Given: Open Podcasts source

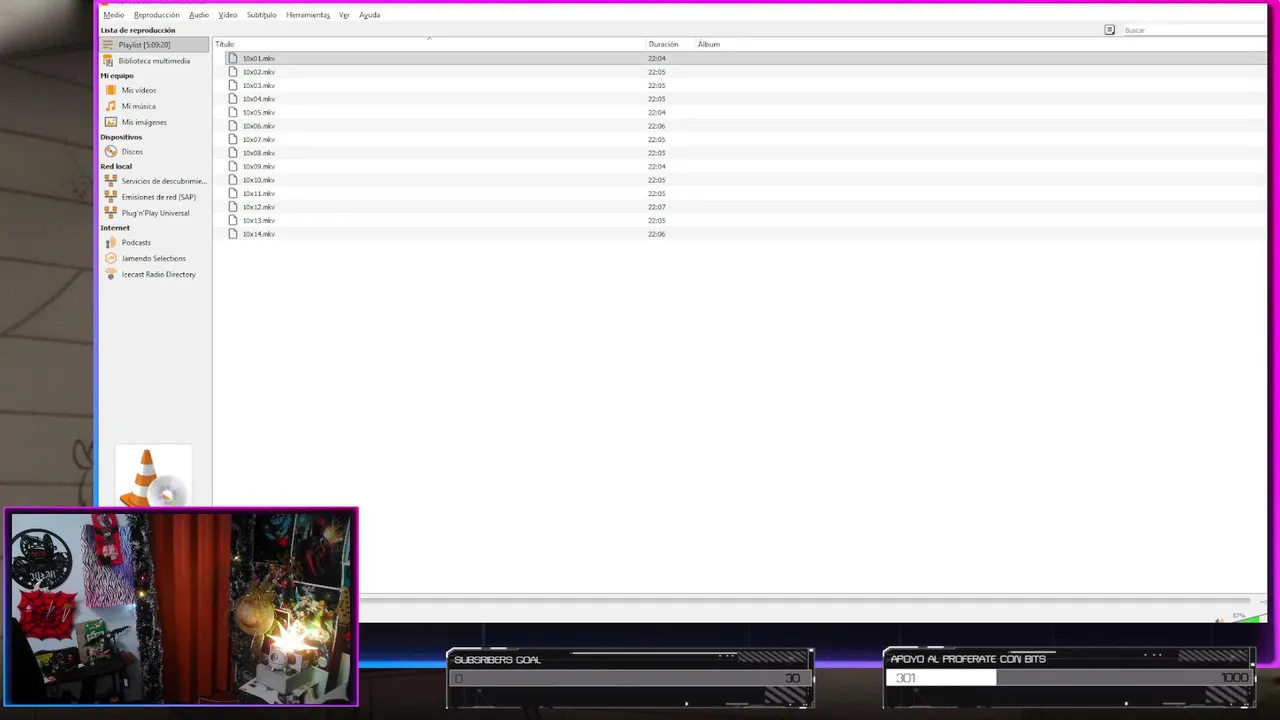Looking at the screenshot, I should coord(136,243).
